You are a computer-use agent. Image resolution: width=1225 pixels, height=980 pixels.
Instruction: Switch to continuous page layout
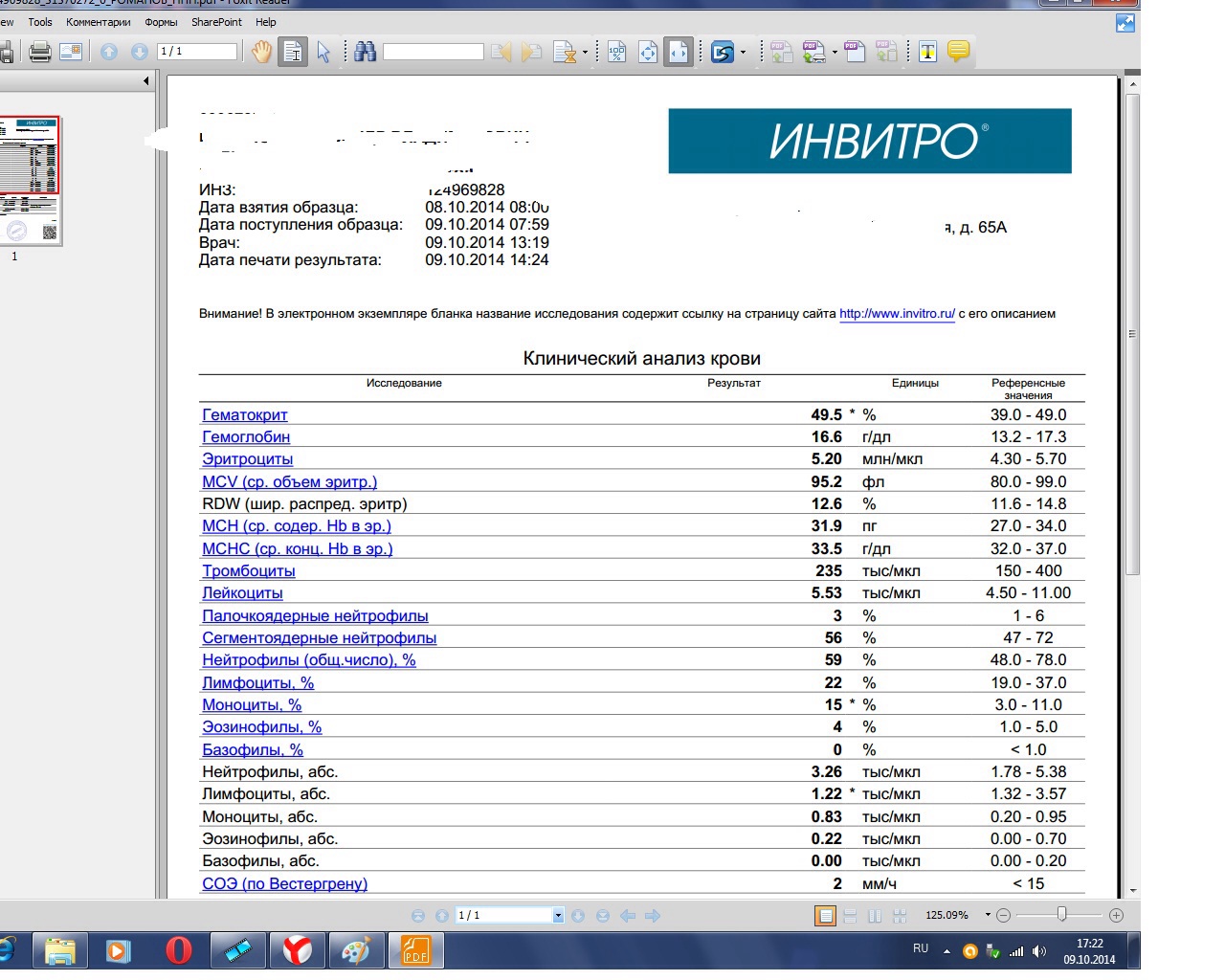point(850,916)
